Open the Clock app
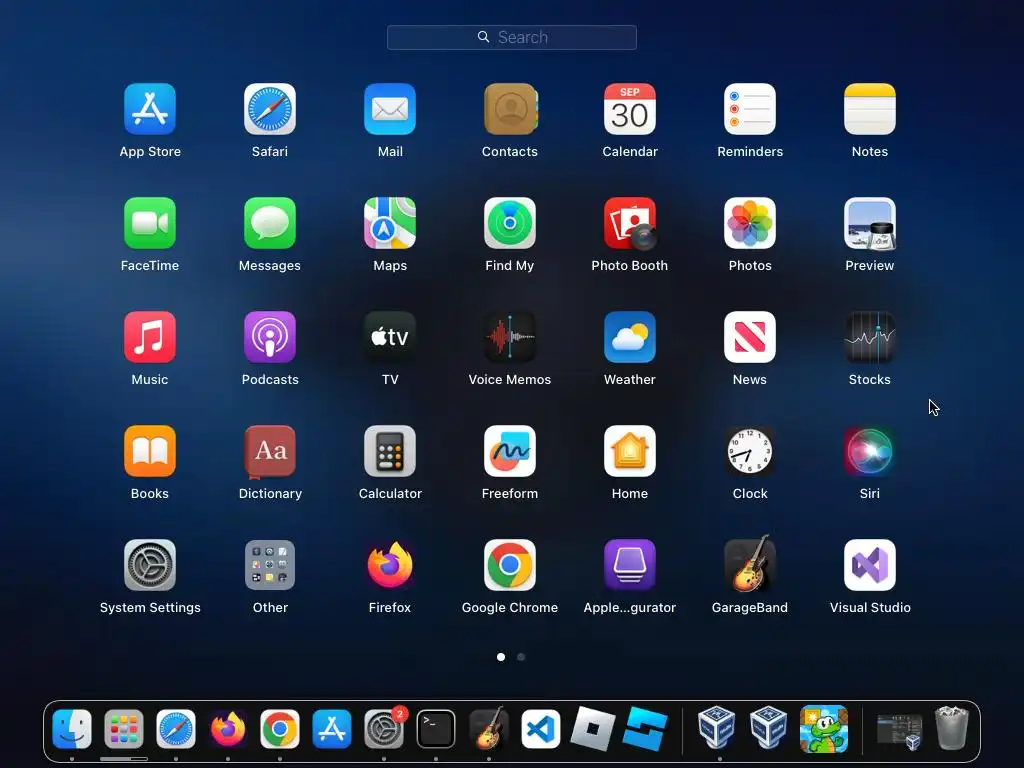Image resolution: width=1024 pixels, height=768 pixels. (x=750, y=451)
